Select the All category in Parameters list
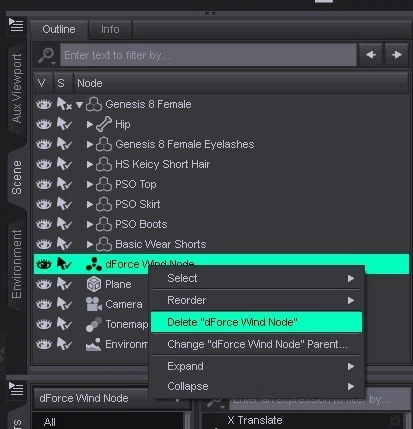 49,422
